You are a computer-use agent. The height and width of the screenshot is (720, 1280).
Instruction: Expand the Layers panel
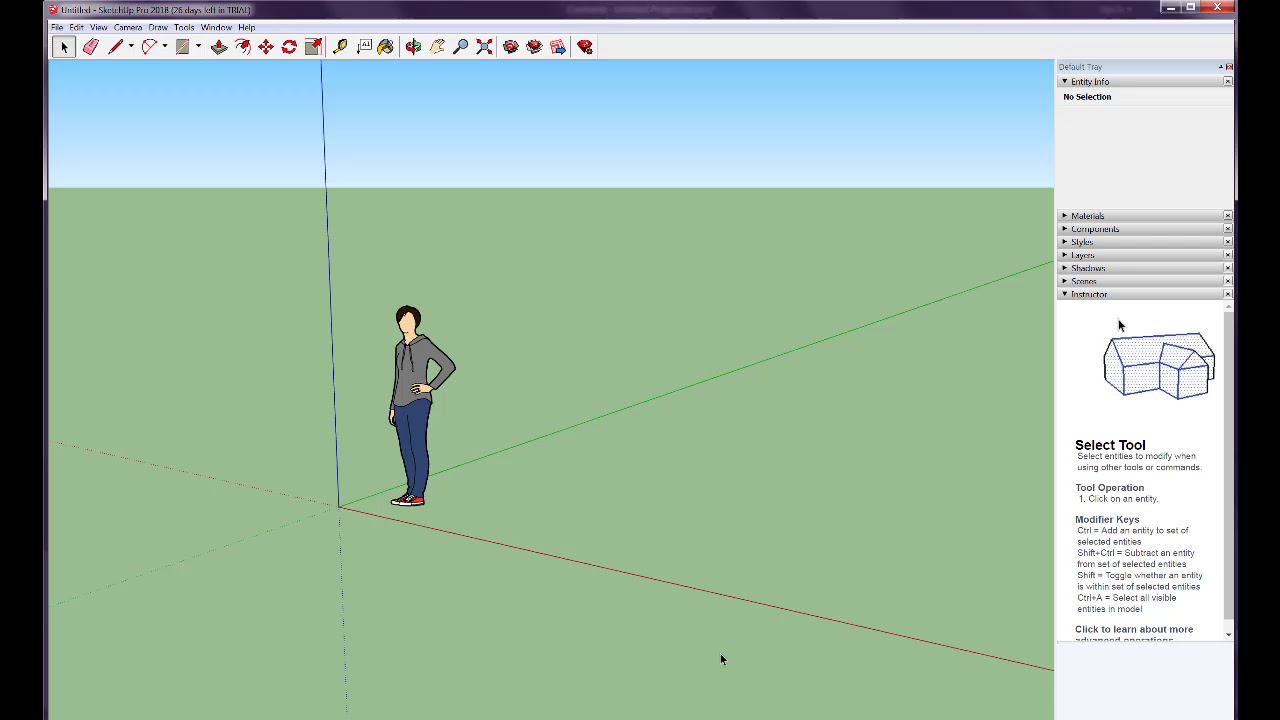[1064, 255]
